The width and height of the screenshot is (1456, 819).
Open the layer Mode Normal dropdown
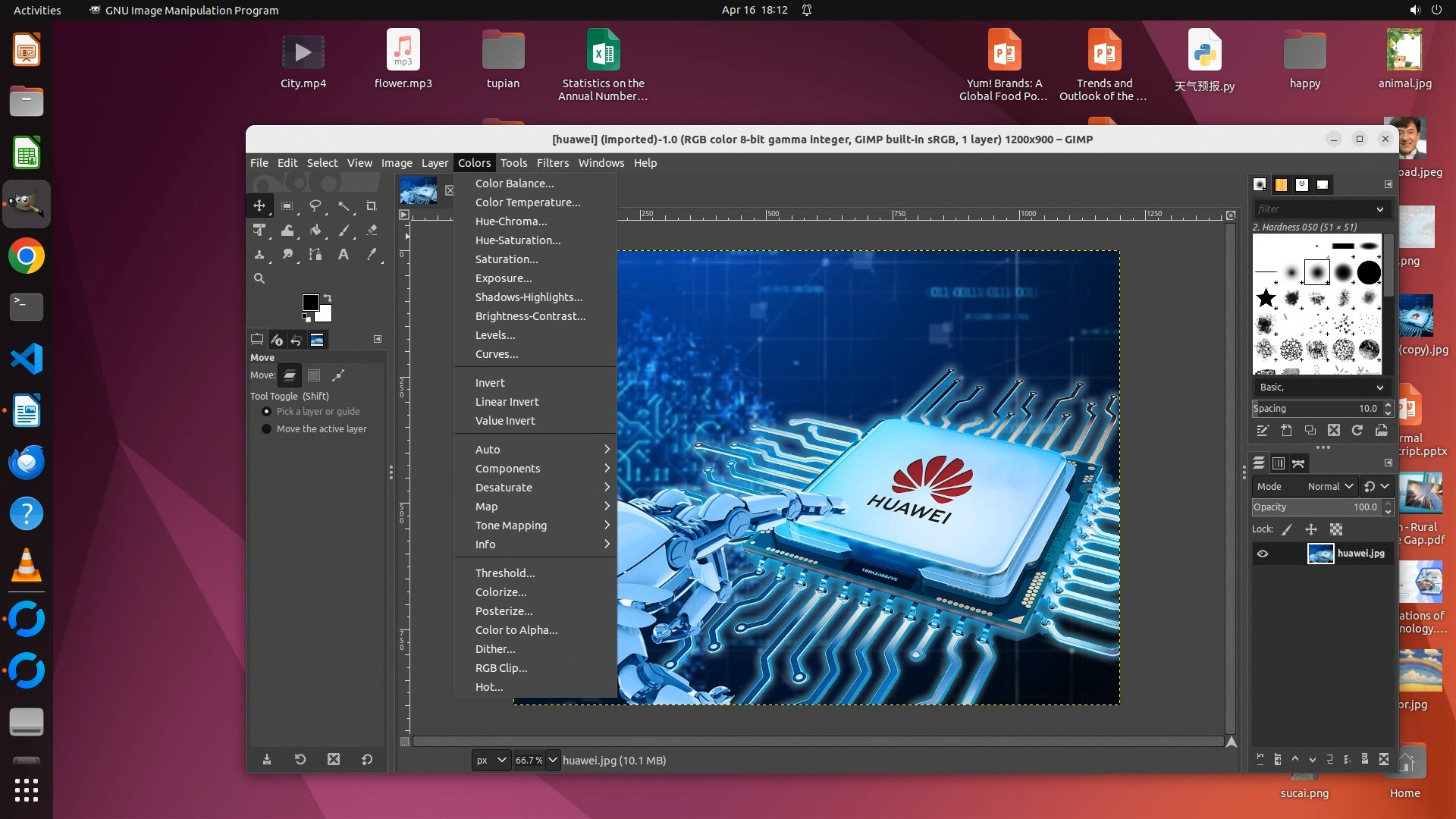(x=1330, y=486)
